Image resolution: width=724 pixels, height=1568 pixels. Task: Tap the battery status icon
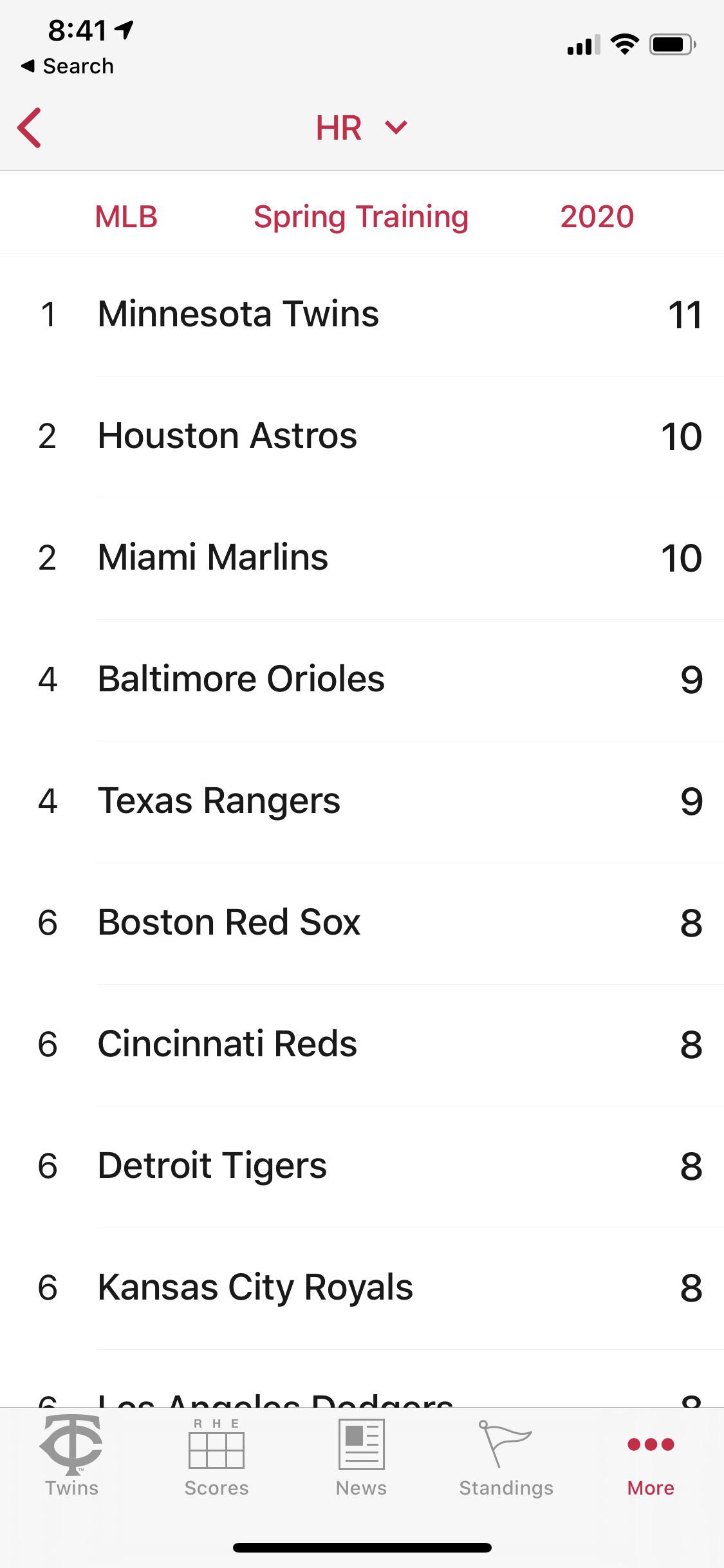[x=673, y=44]
